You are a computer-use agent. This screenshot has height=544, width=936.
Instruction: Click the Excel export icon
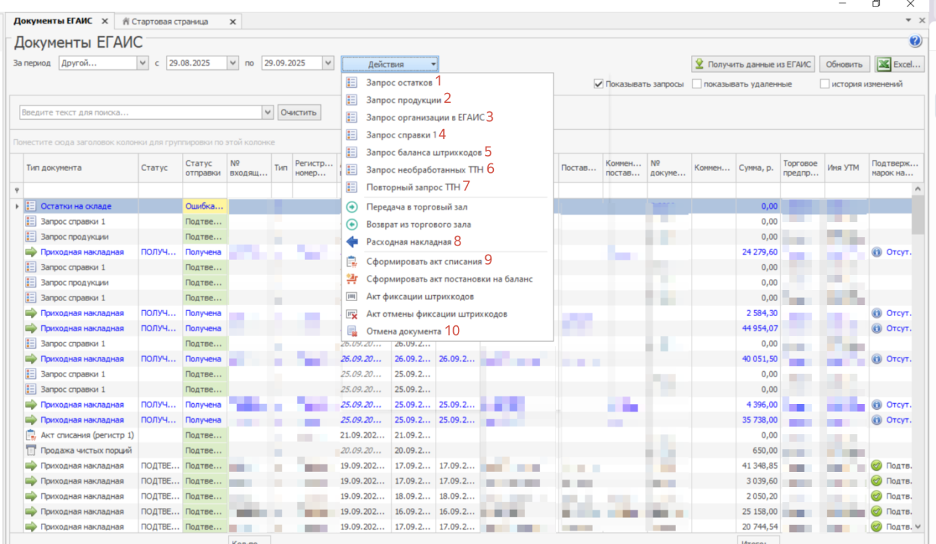[884, 64]
